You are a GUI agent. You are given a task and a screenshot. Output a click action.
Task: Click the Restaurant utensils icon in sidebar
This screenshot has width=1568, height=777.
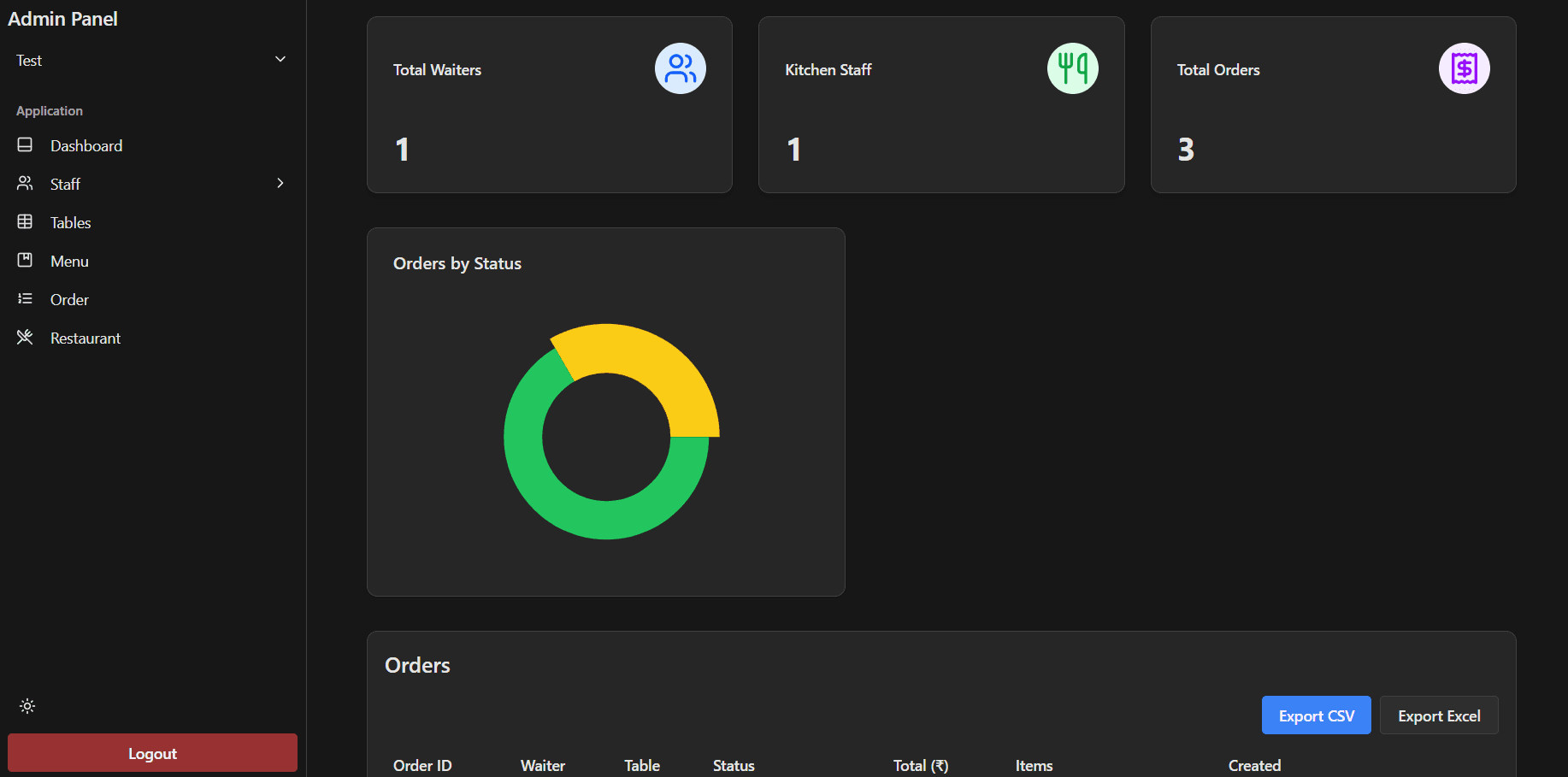pos(25,338)
